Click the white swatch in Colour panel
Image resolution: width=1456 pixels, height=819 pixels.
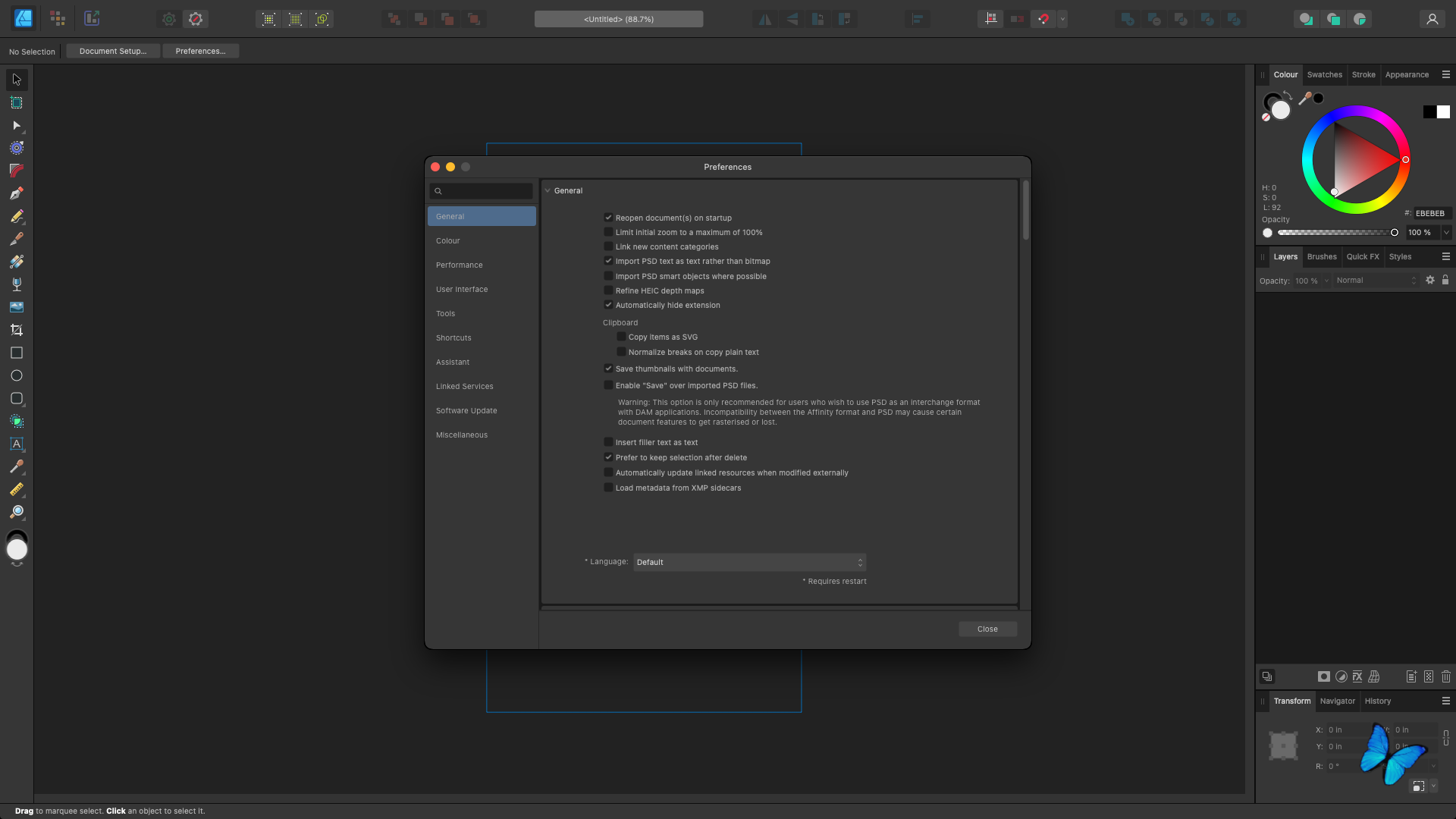[x=1443, y=112]
